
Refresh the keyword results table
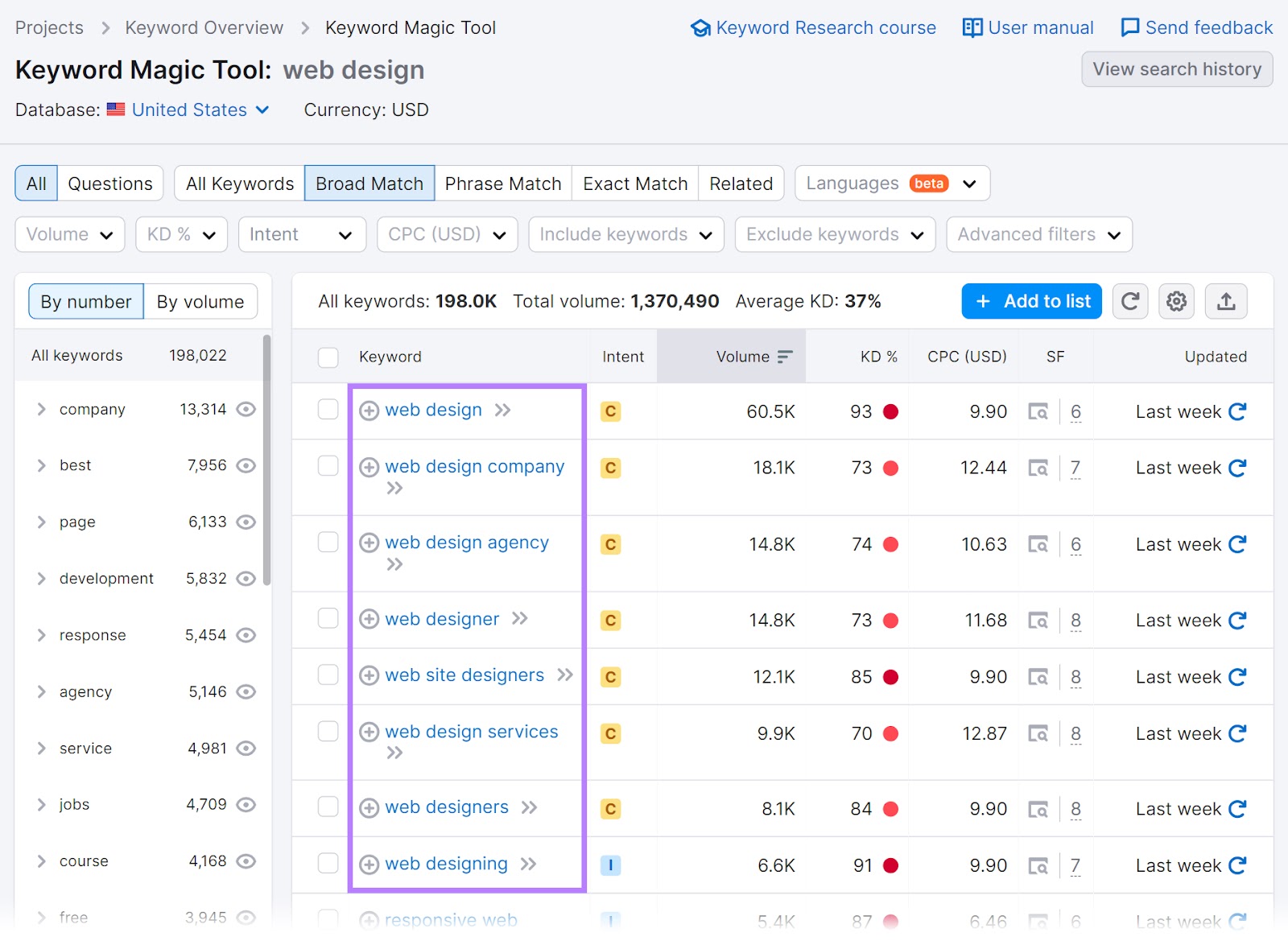[x=1130, y=301]
